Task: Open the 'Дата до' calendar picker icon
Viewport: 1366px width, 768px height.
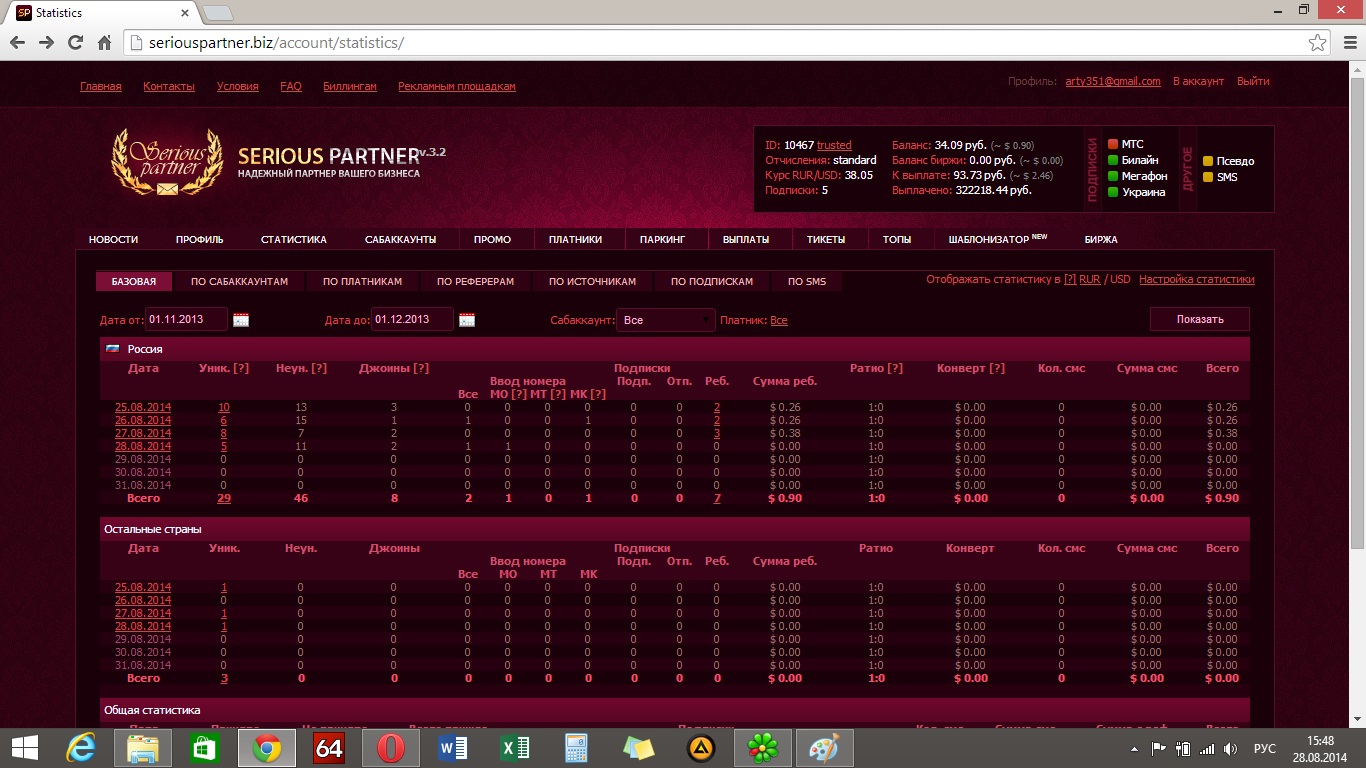Action: 467,320
